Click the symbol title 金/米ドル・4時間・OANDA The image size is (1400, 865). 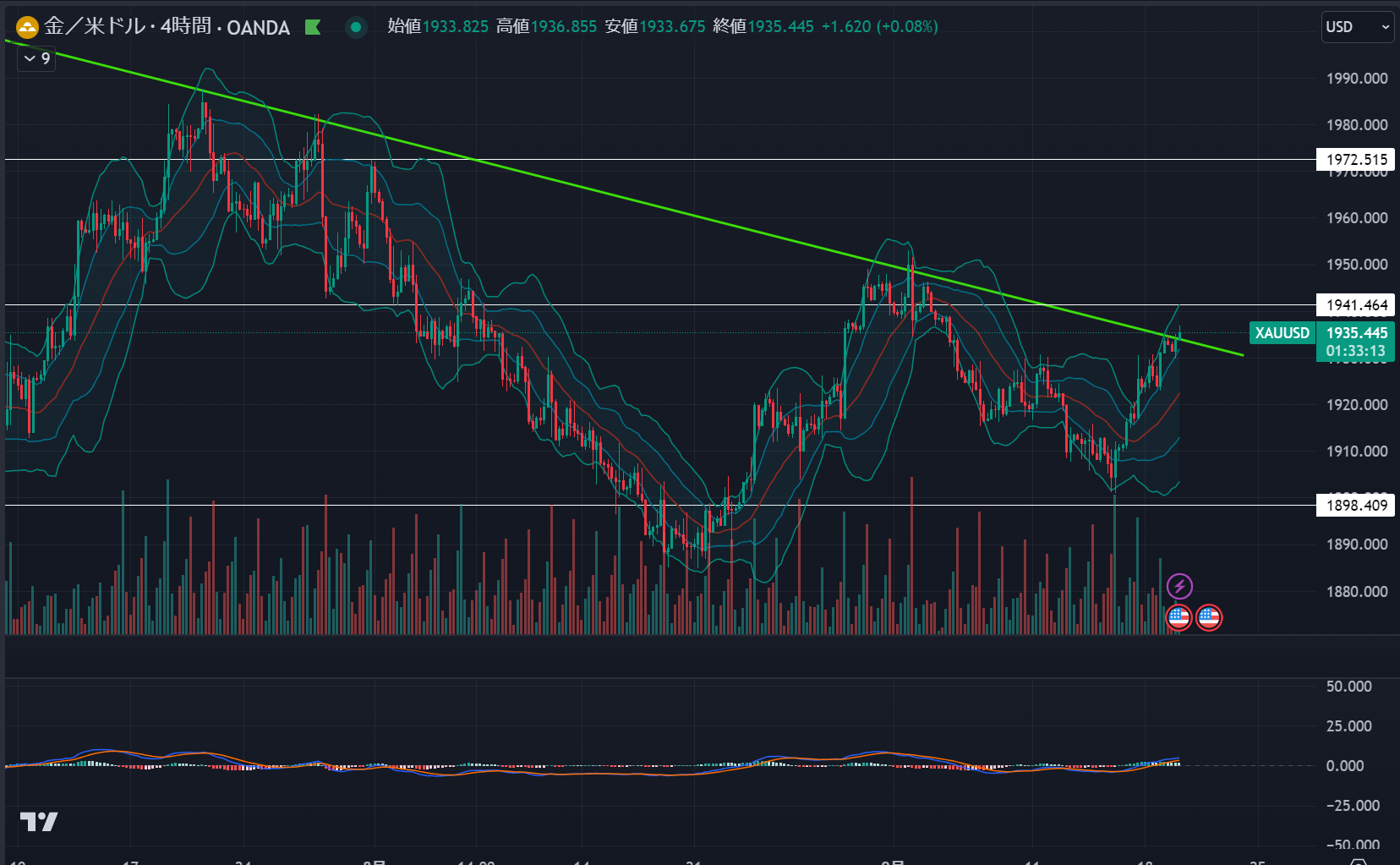167,27
